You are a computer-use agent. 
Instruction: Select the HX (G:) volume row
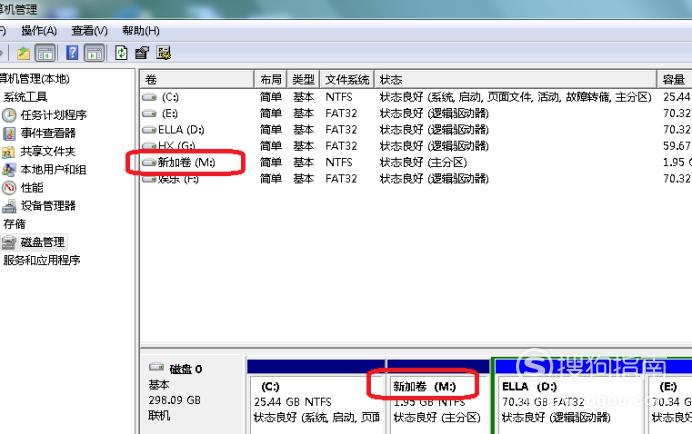[x=416, y=146]
